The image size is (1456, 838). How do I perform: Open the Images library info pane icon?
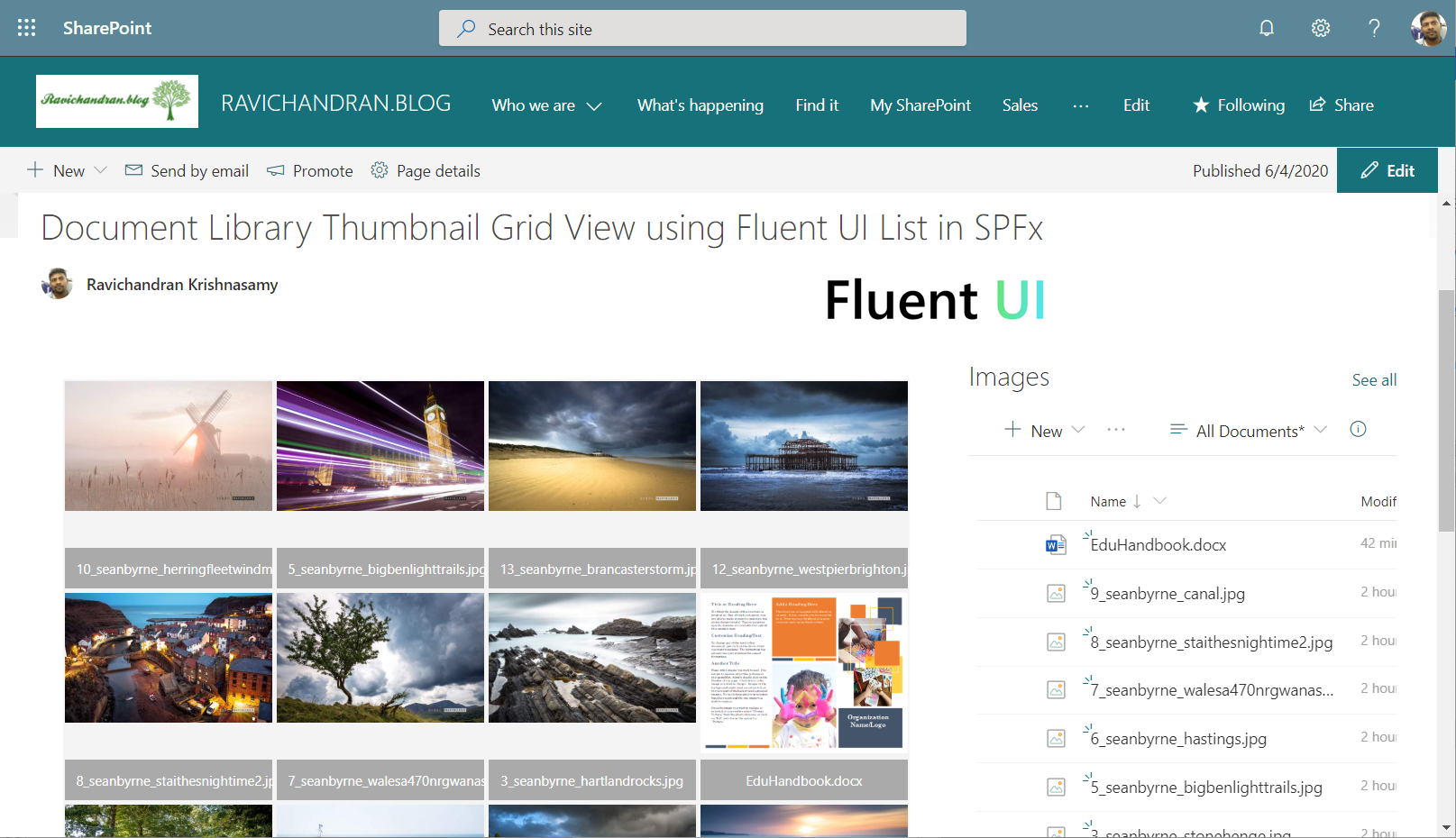pyautogui.click(x=1358, y=430)
